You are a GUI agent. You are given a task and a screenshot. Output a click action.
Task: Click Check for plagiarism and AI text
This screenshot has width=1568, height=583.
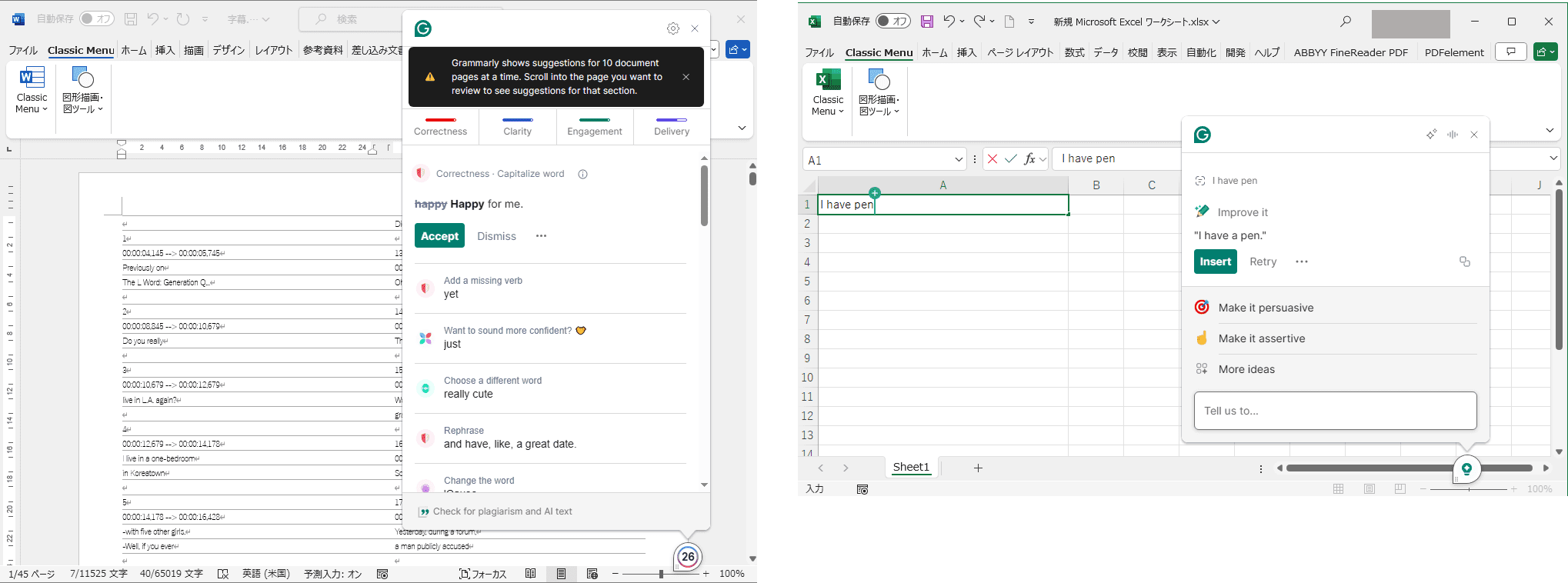coord(495,511)
